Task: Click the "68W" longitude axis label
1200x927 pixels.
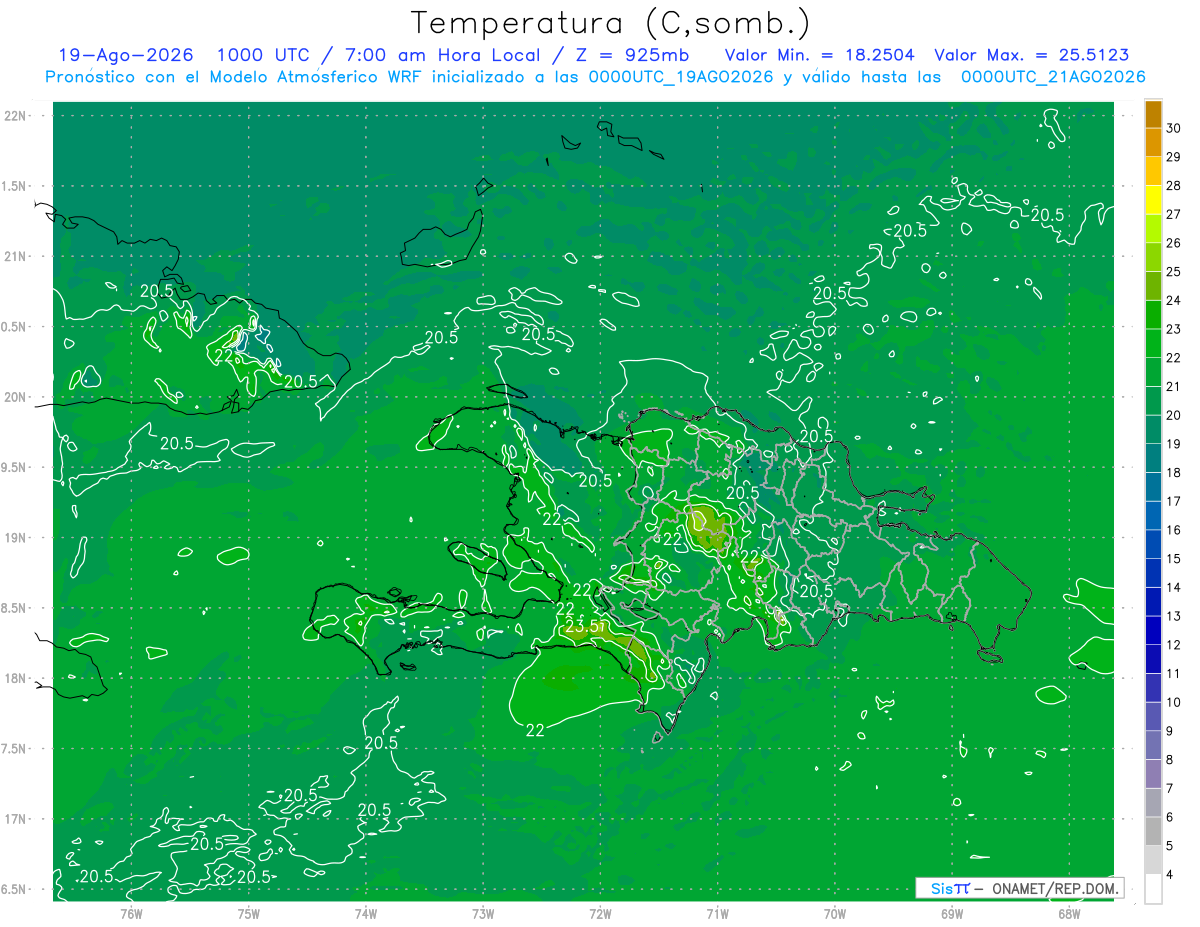Action: [1069, 912]
